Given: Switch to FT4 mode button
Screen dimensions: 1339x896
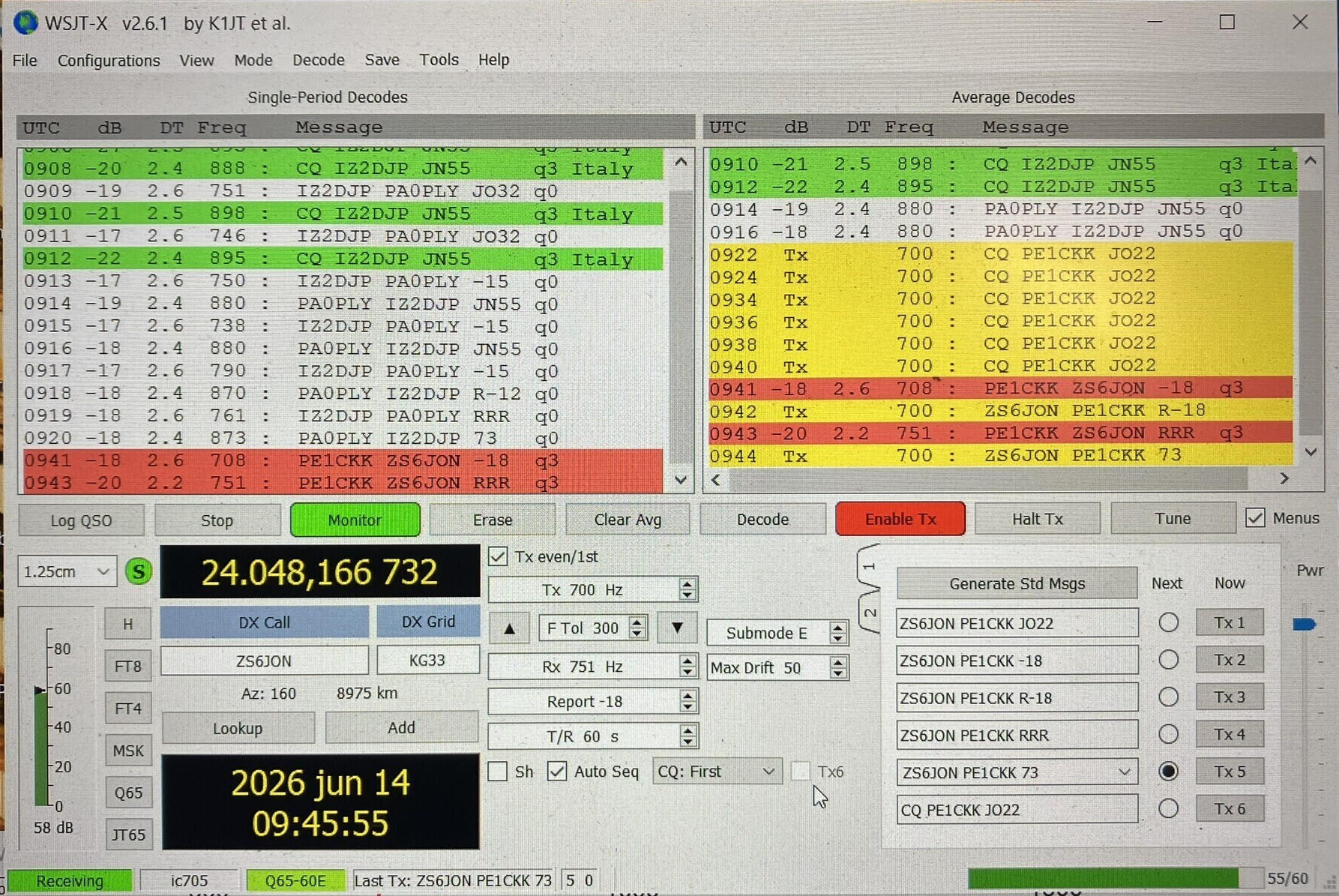Looking at the screenshot, I should (x=128, y=708).
